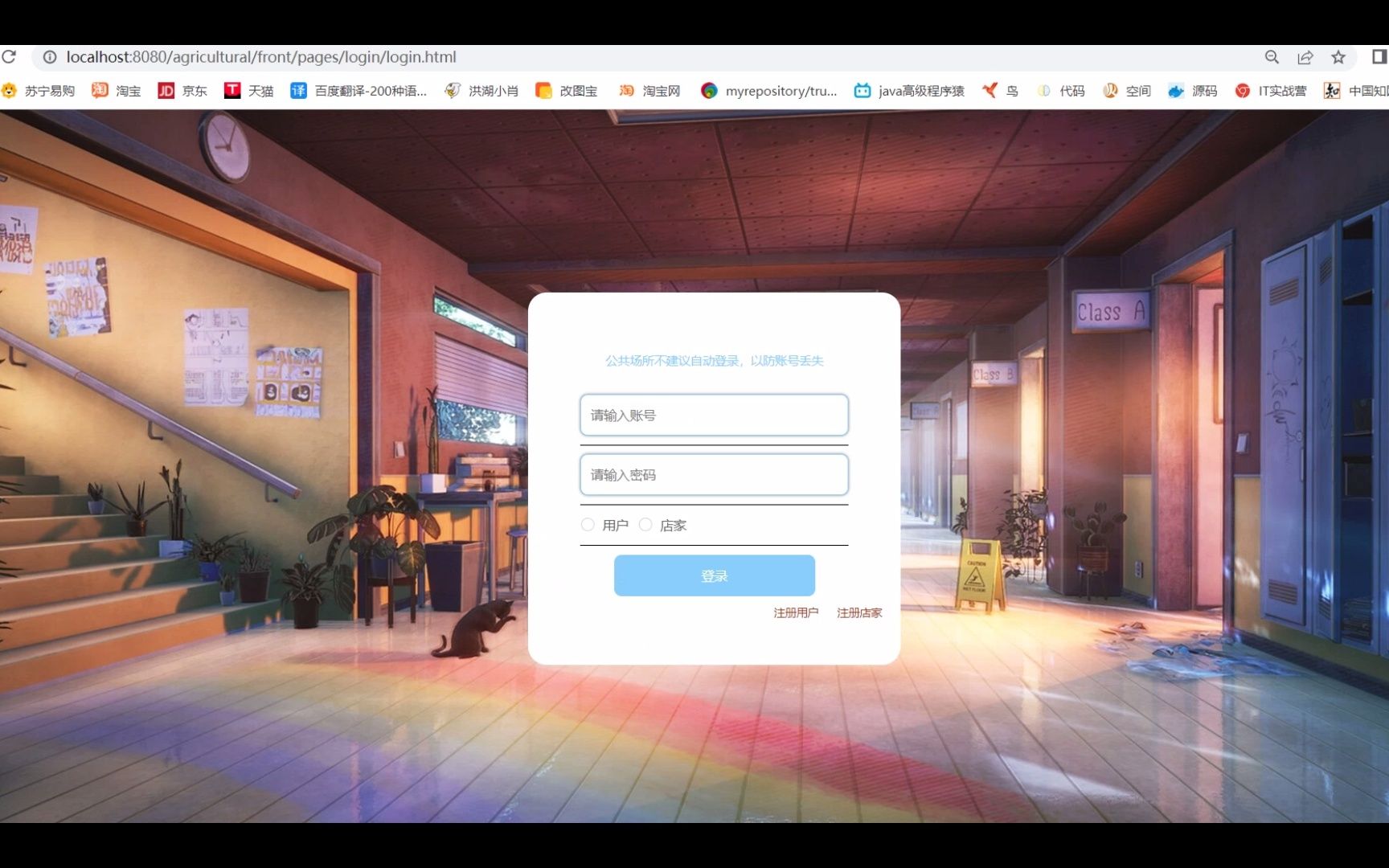Image resolution: width=1389 pixels, height=868 pixels.
Task: Open the 天猫 bookmark
Action: point(249,91)
